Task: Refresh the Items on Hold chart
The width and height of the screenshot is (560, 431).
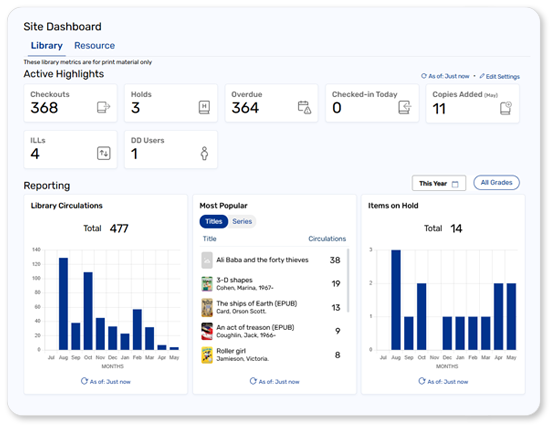Action: tap(421, 381)
